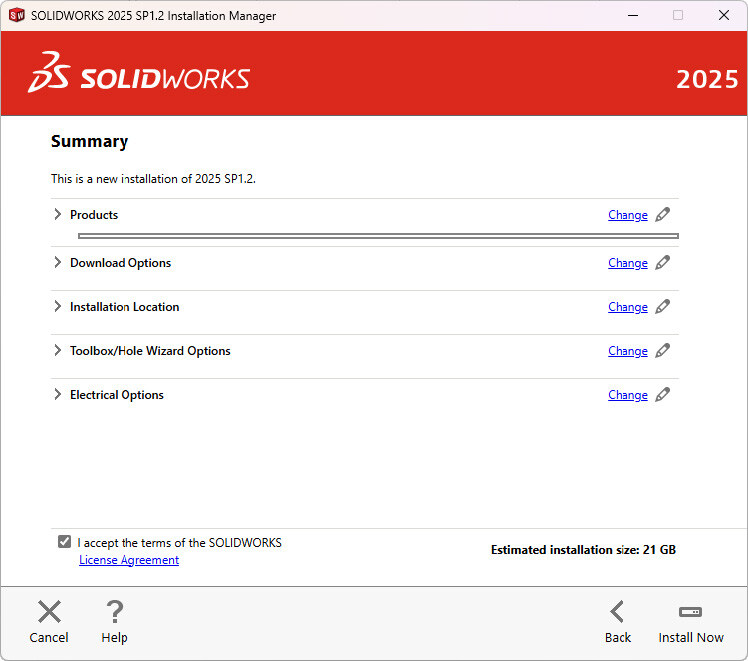The image size is (748, 661).
Task: Click the Summary heading
Action: (89, 142)
